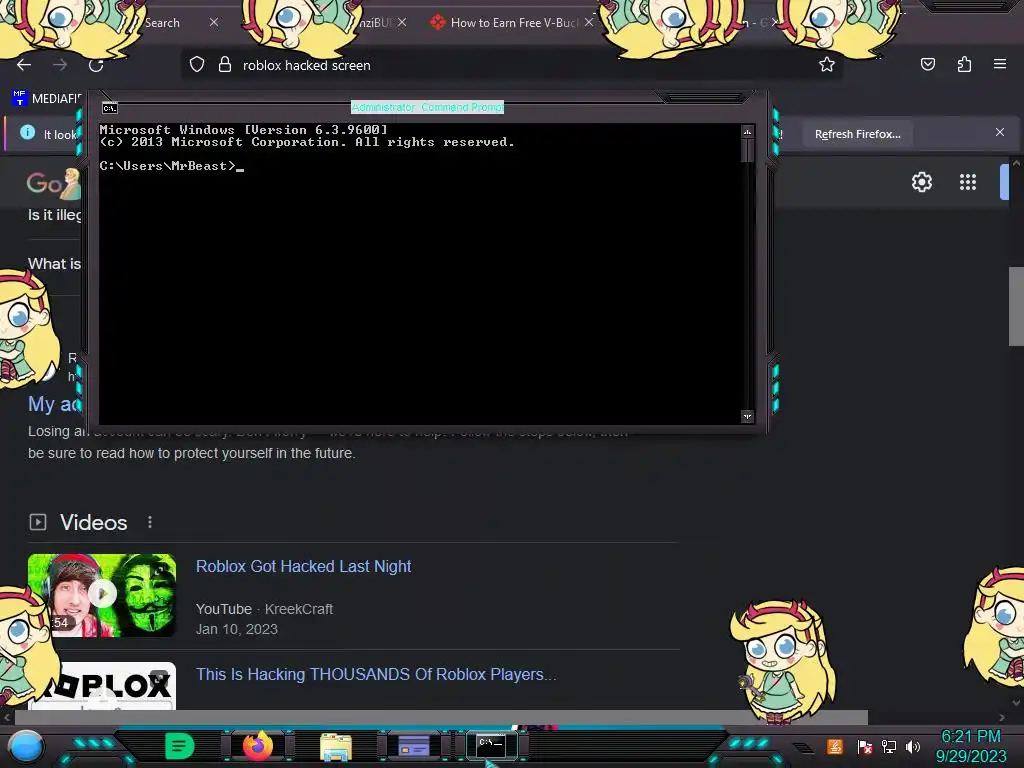Bookmark this page with the star

[827, 65]
